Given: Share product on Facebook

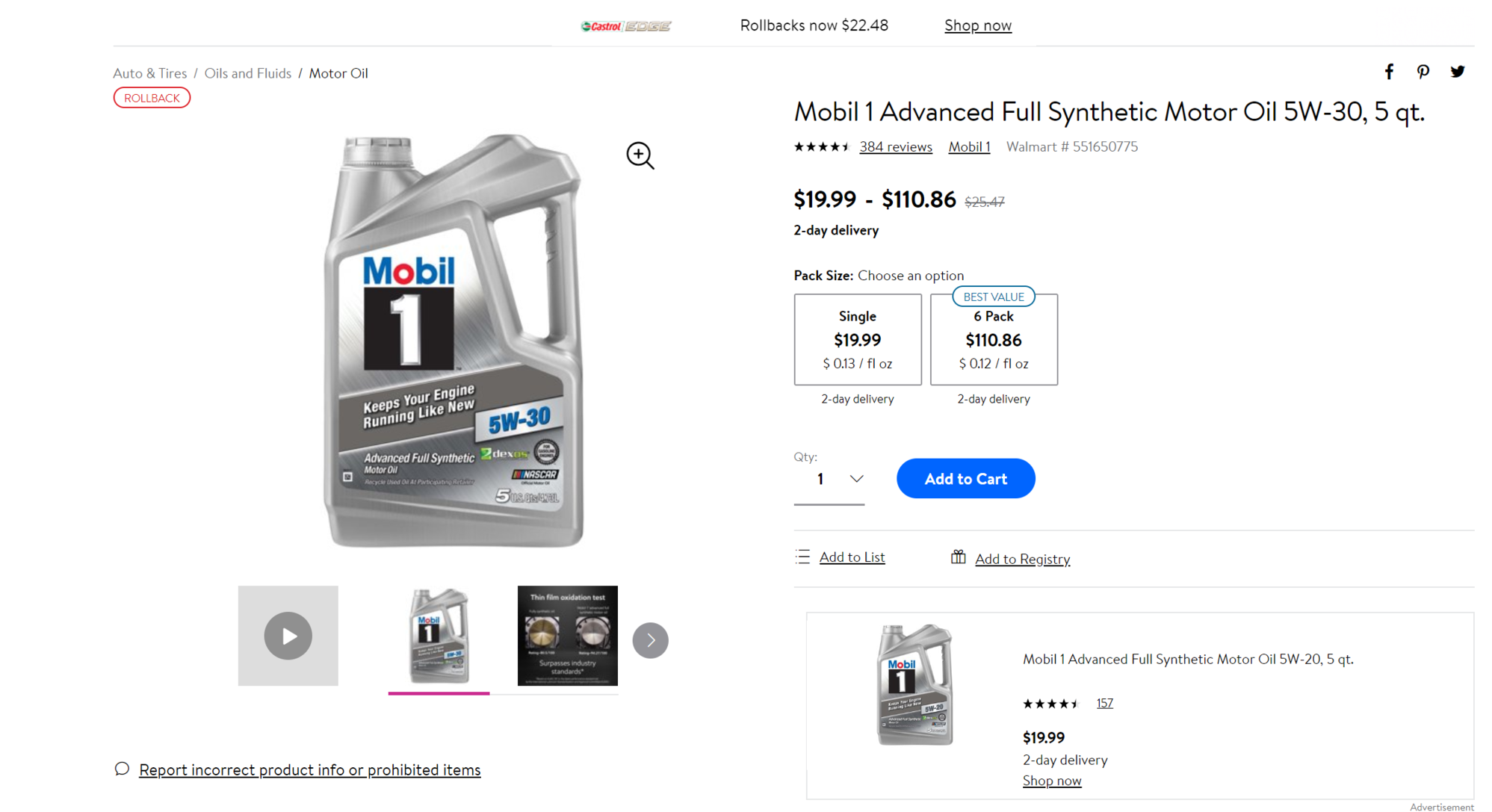Looking at the screenshot, I should (1389, 71).
